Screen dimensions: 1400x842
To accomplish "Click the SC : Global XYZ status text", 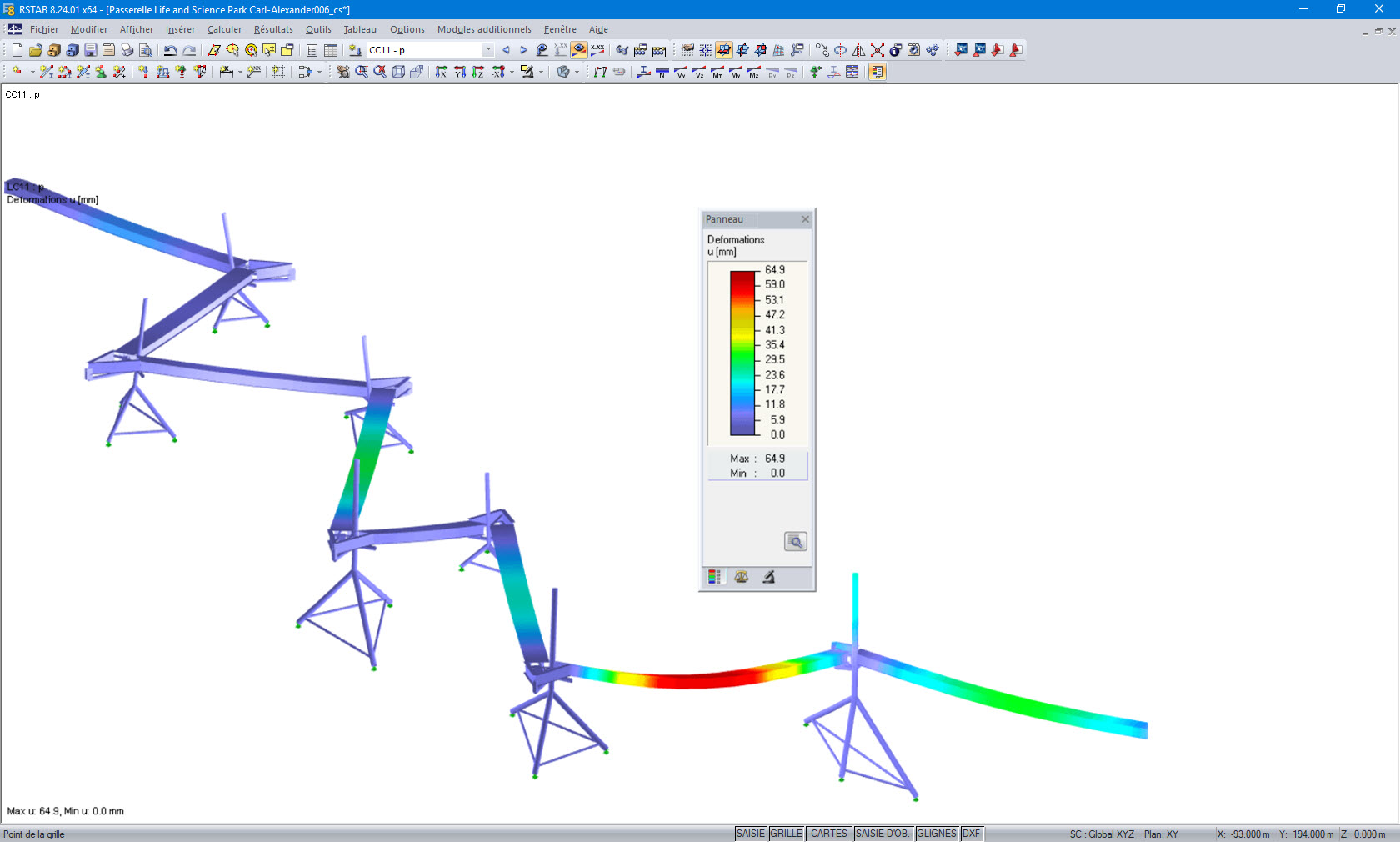I will [1102, 834].
